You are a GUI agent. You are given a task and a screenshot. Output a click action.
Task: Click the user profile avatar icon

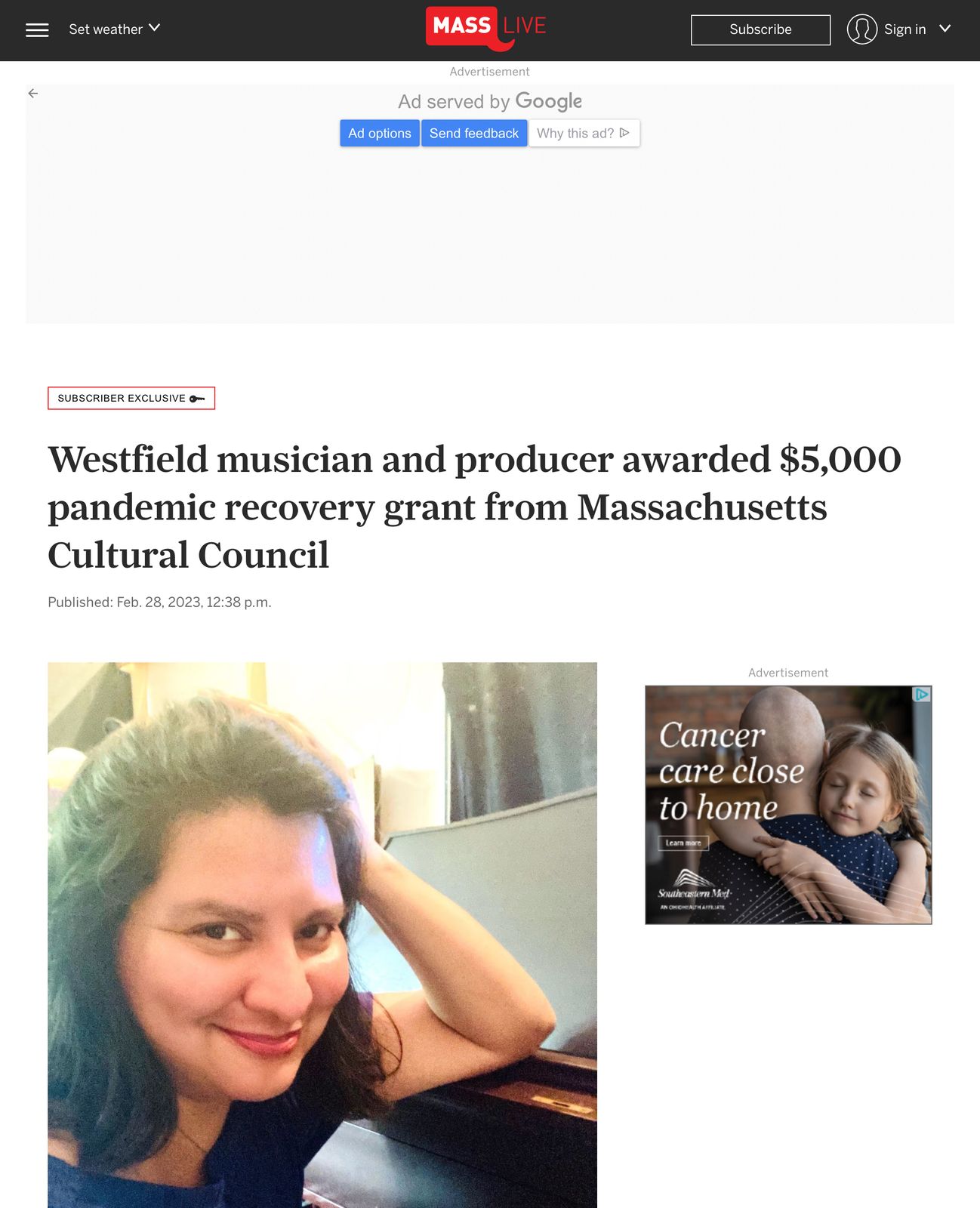[x=861, y=29]
